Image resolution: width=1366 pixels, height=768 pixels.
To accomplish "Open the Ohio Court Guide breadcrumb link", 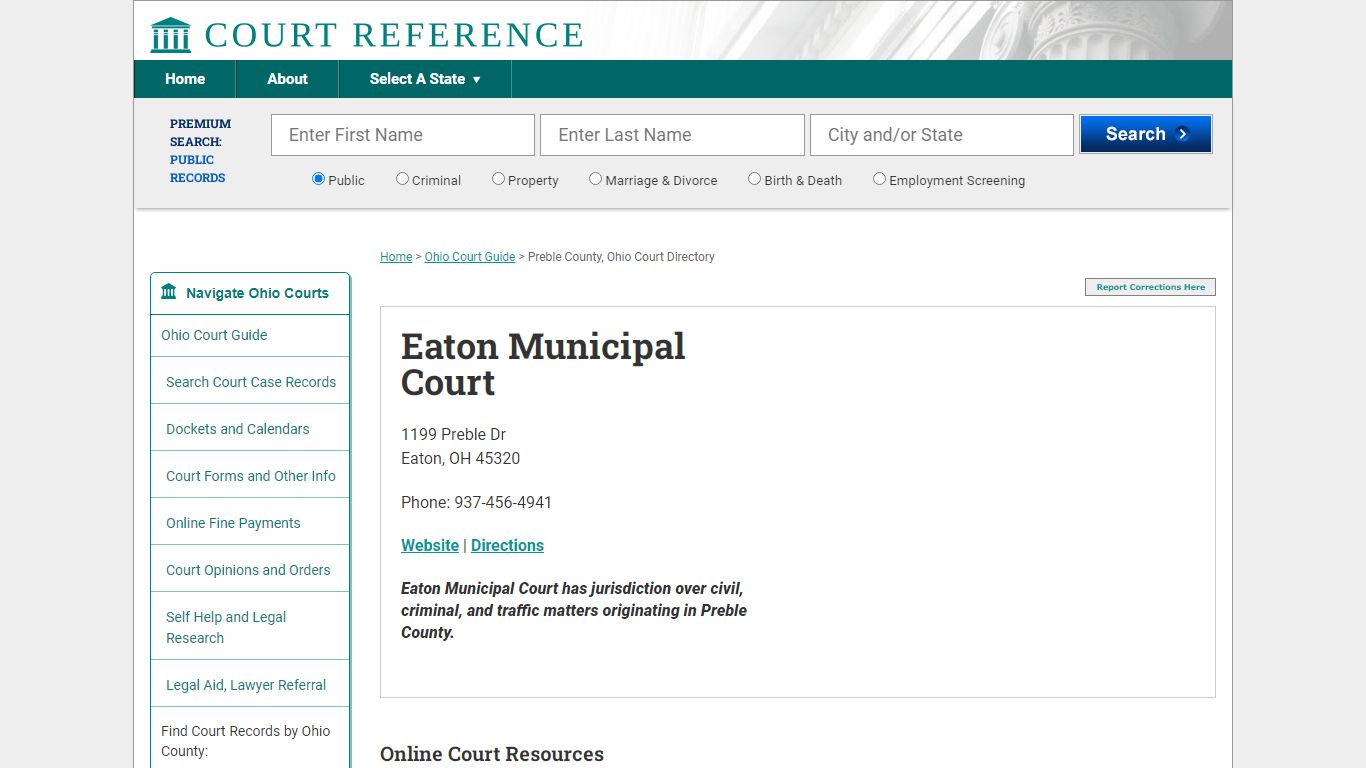I will [470, 257].
